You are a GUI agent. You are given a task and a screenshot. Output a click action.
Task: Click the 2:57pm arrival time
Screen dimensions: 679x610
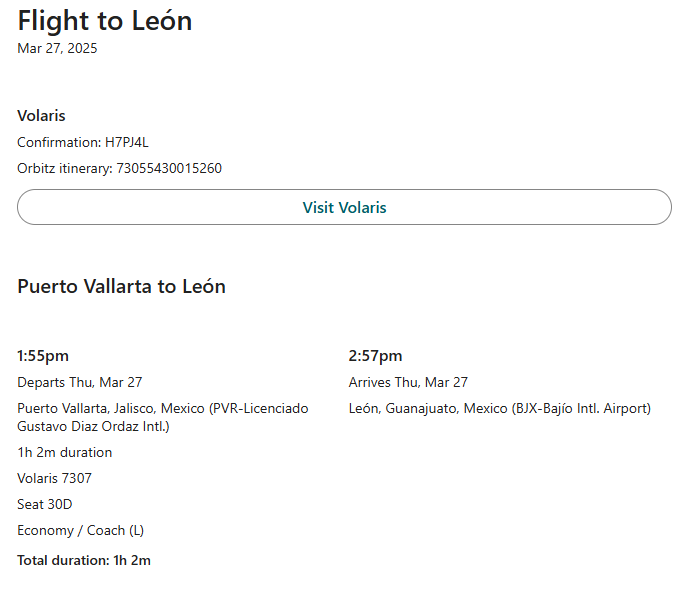(375, 356)
